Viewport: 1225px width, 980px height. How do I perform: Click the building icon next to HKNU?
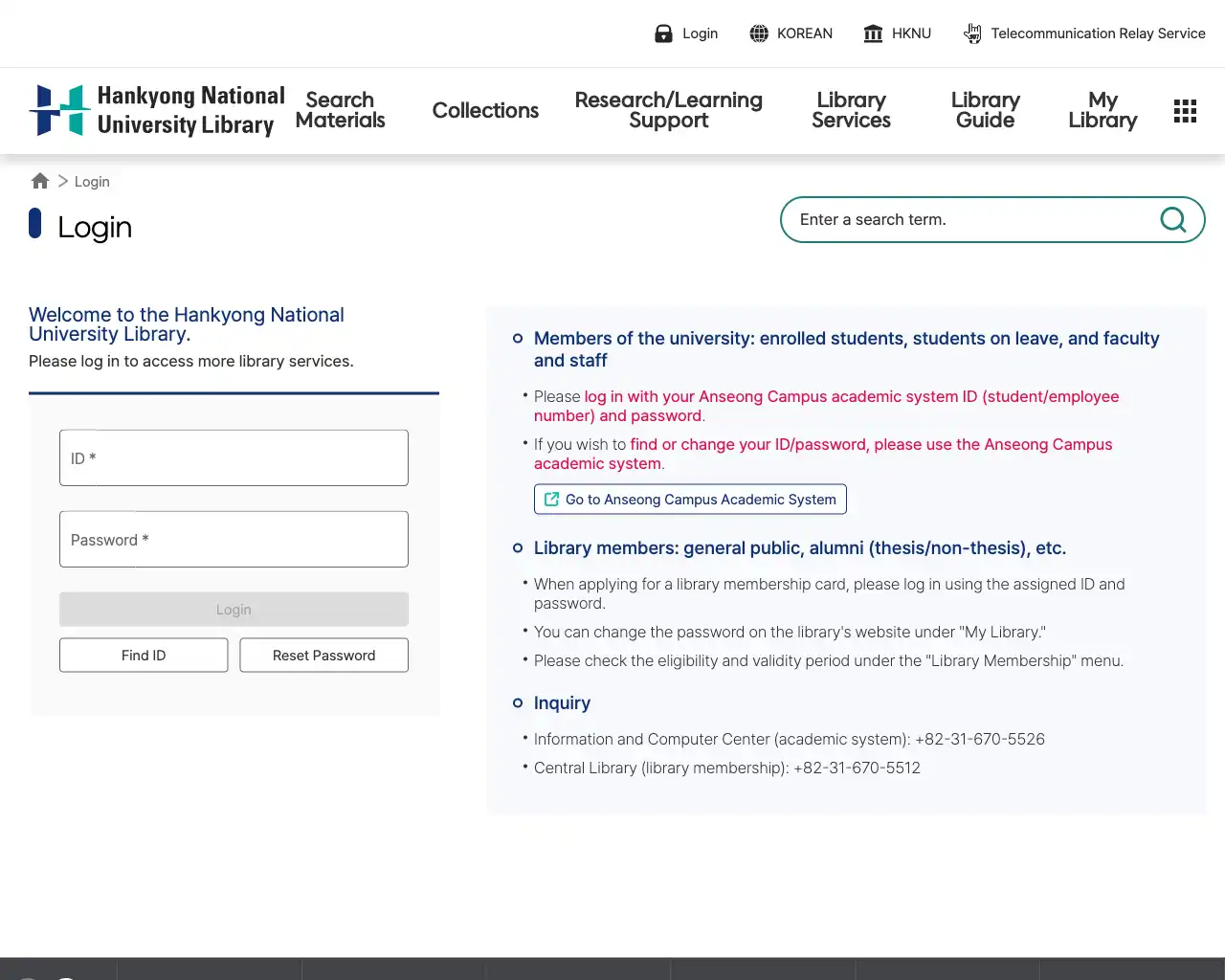(x=873, y=33)
